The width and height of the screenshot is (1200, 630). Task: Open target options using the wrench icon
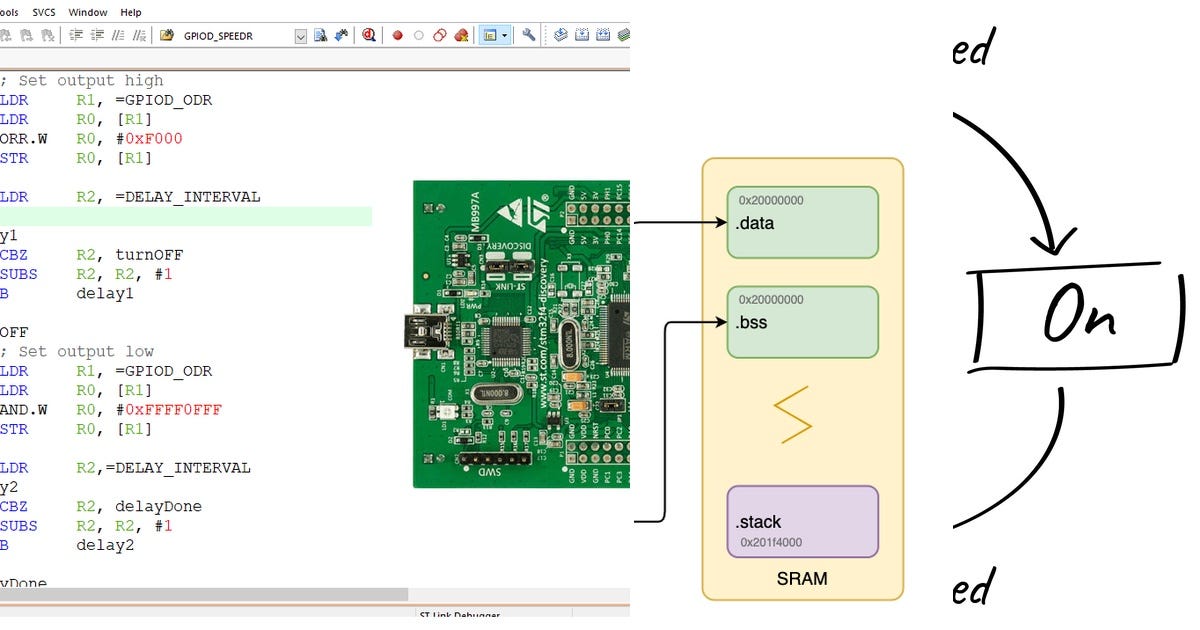coord(528,34)
